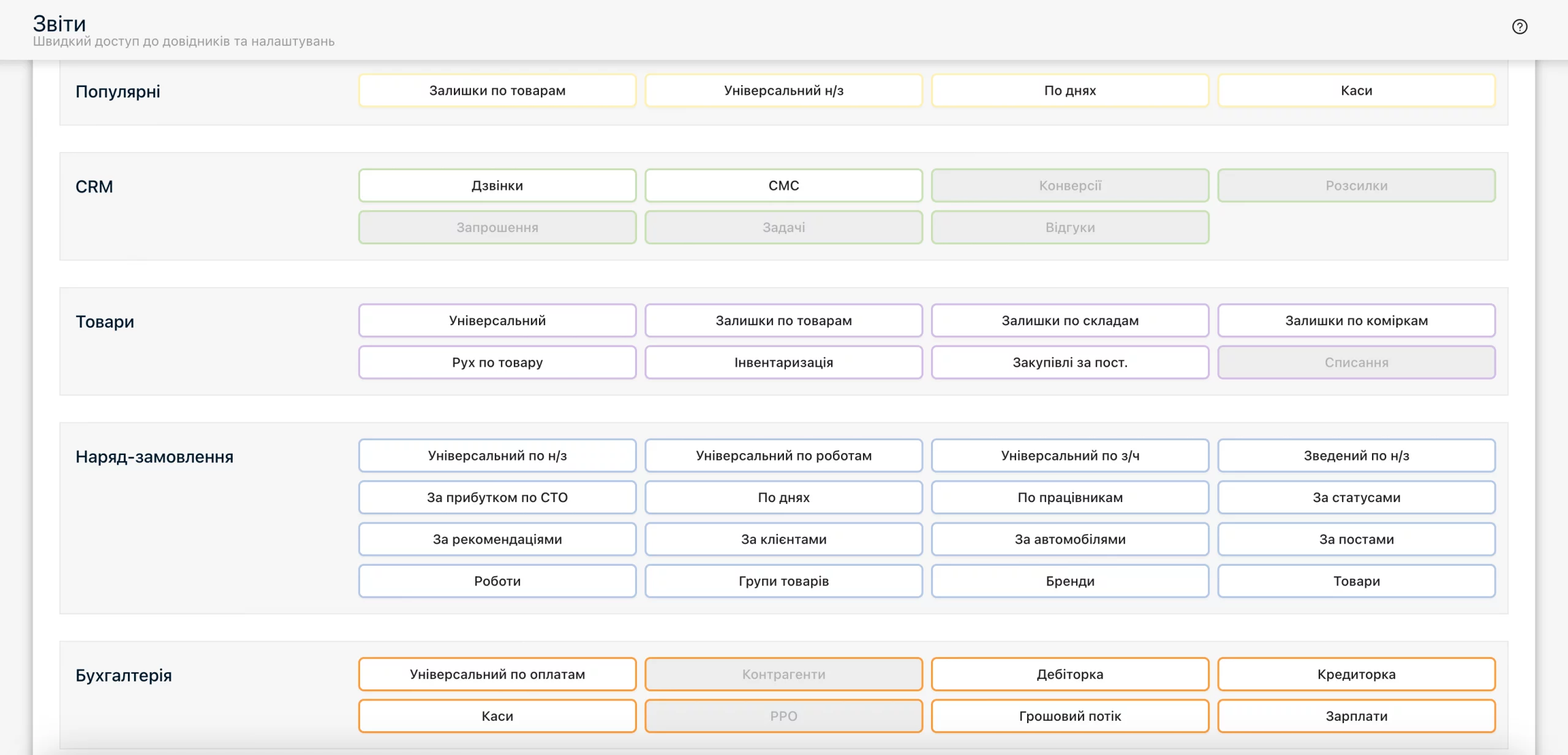1568x755 pixels.
Task: Click the Звіти page title
Action: tap(59, 24)
